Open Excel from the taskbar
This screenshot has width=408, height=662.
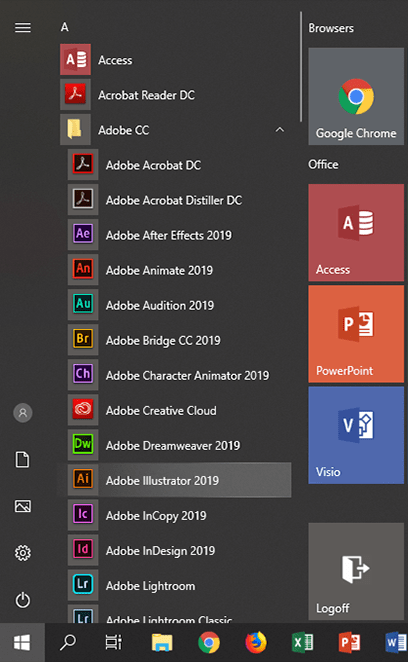[302, 643]
